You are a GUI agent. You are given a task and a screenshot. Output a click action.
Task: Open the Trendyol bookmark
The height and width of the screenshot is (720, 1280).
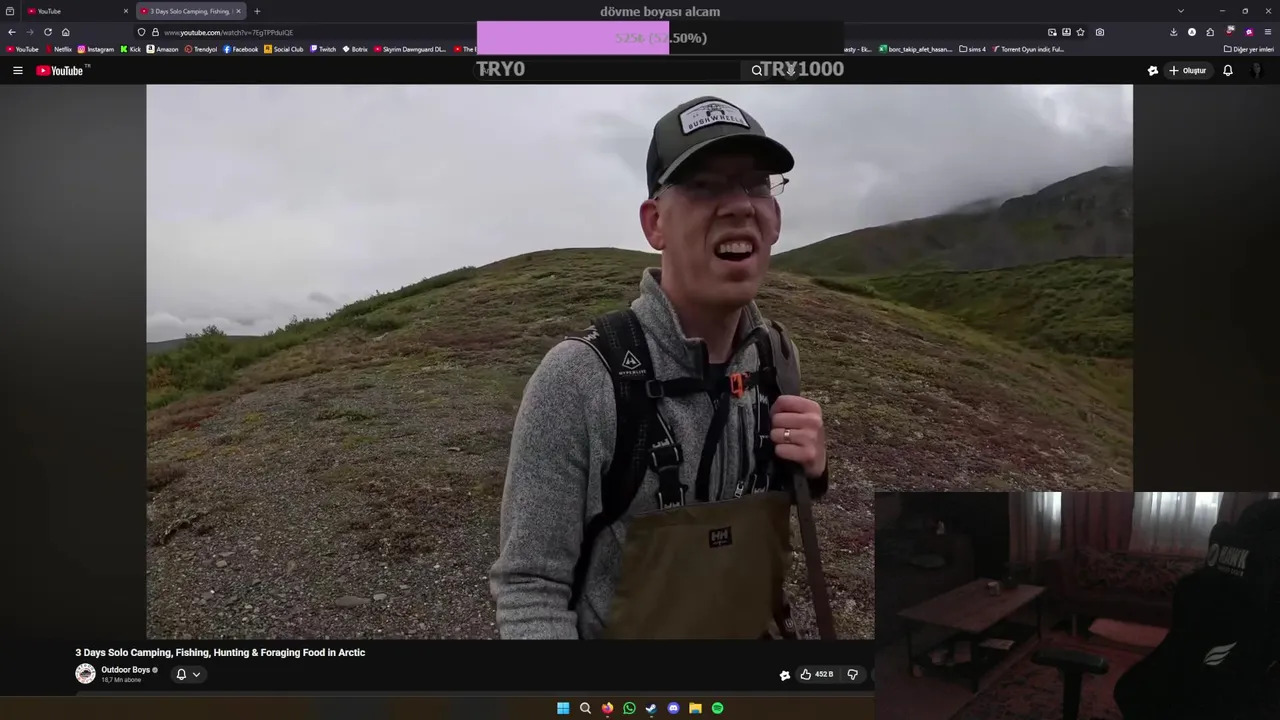(201, 49)
